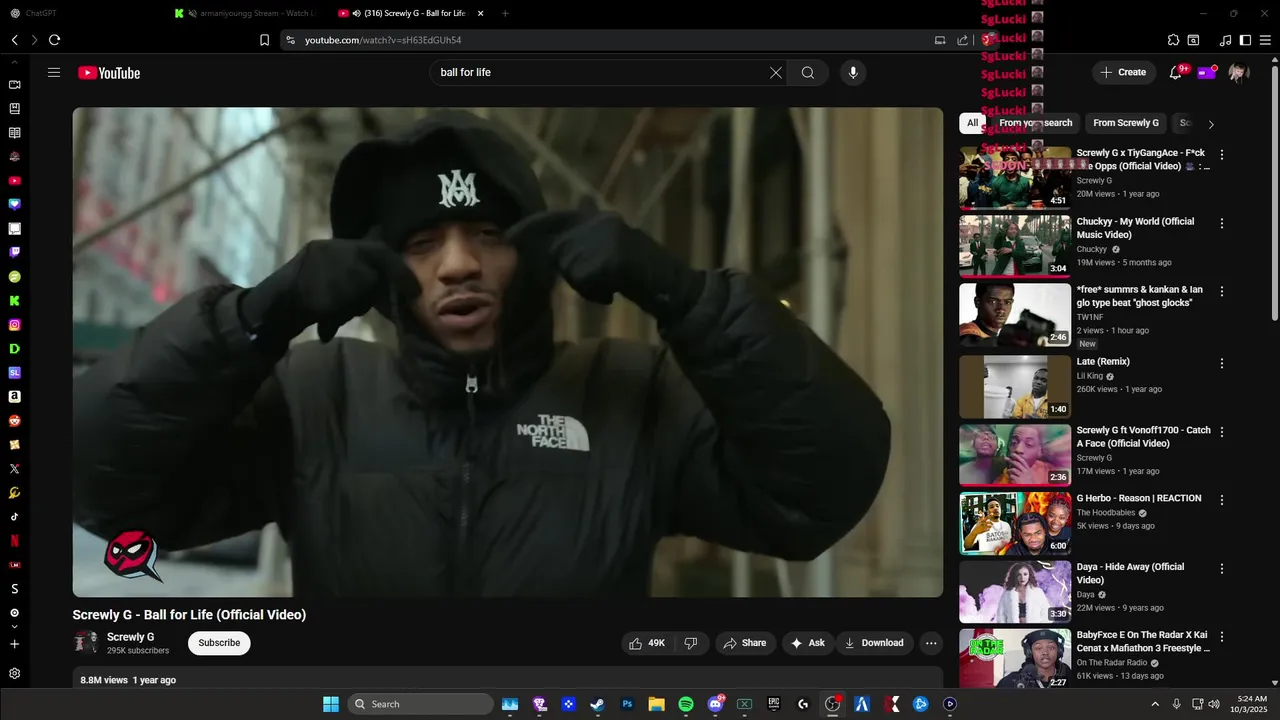Open Reddit in the browser sidebar
This screenshot has height=720, width=1280.
coord(15,421)
